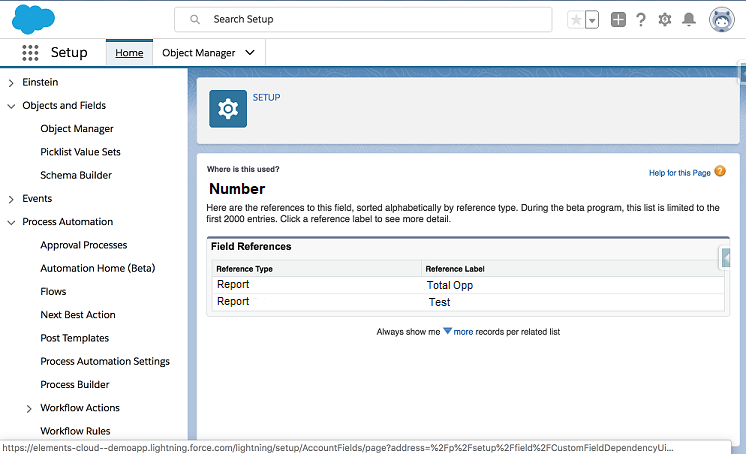Click the Help for this Page link

pos(679,173)
